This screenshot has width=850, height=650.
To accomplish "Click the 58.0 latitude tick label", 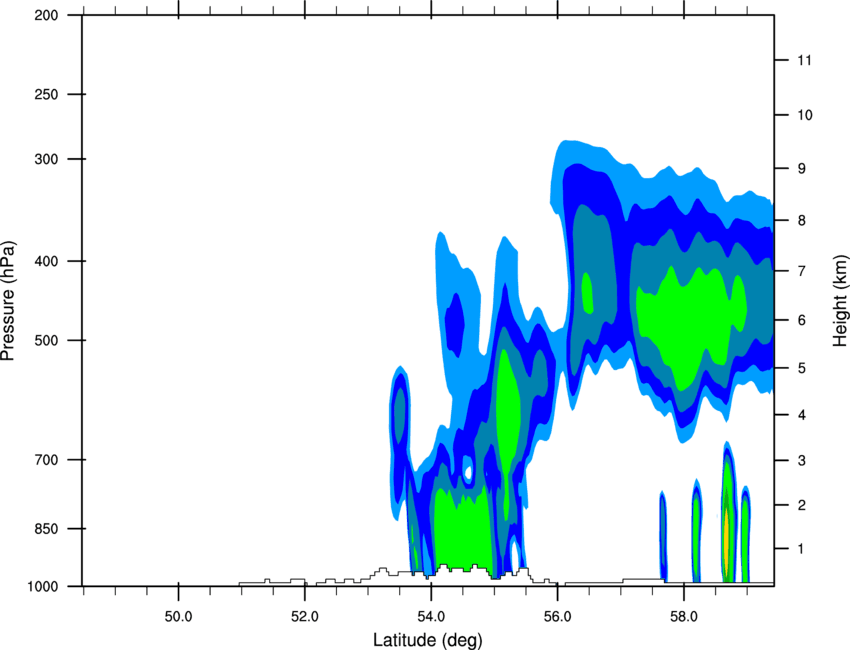I will (x=684, y=617).
